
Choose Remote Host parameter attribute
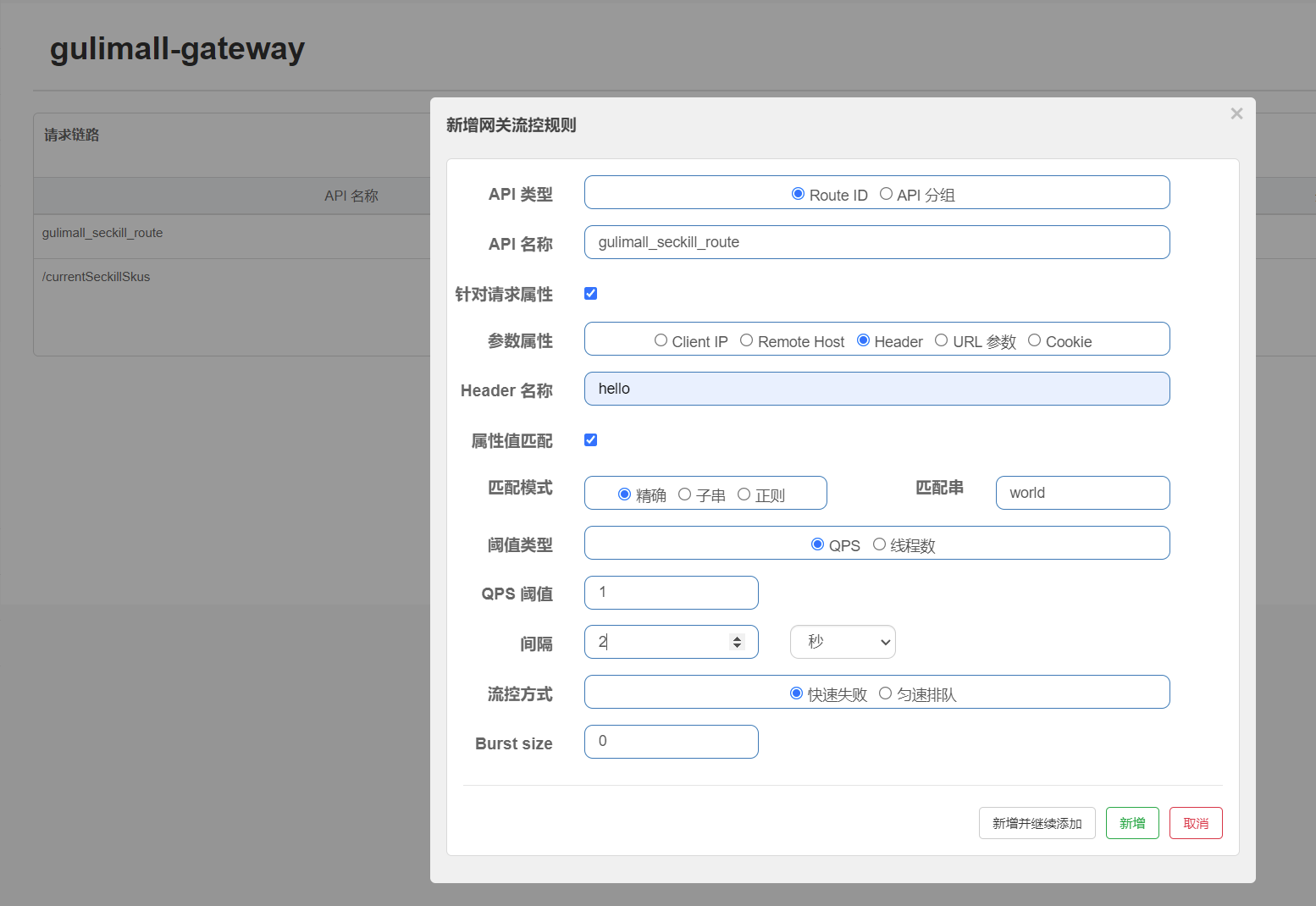tap(746, 340)
